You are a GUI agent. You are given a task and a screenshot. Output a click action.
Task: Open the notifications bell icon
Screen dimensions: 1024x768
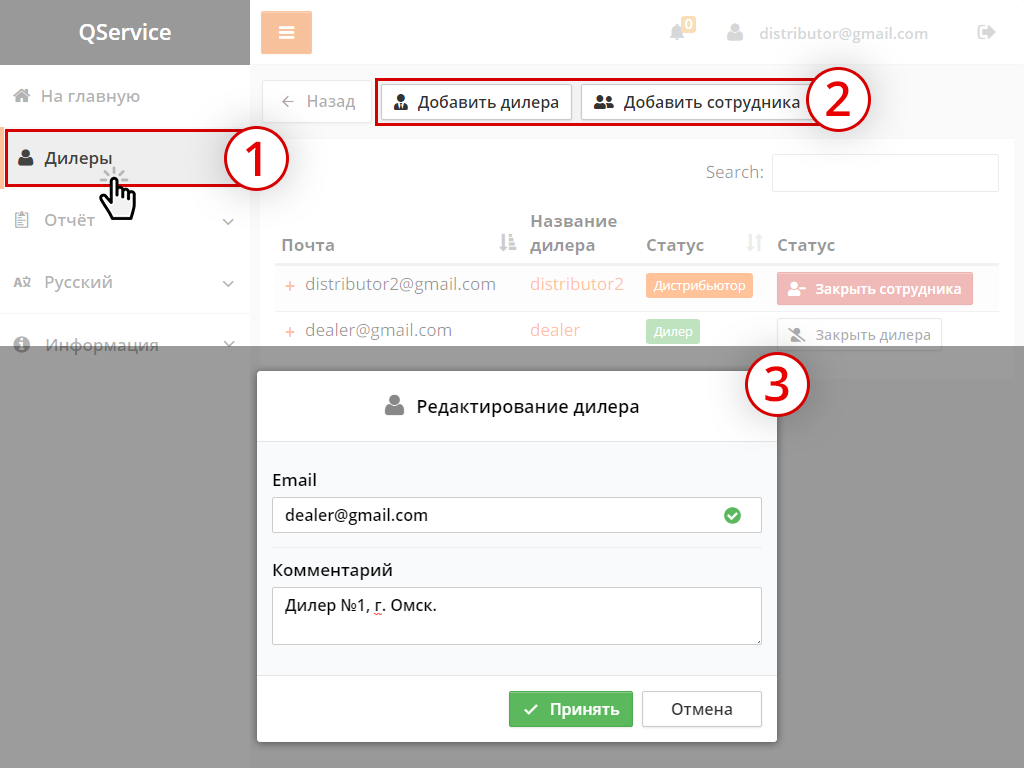pos(678,32)
